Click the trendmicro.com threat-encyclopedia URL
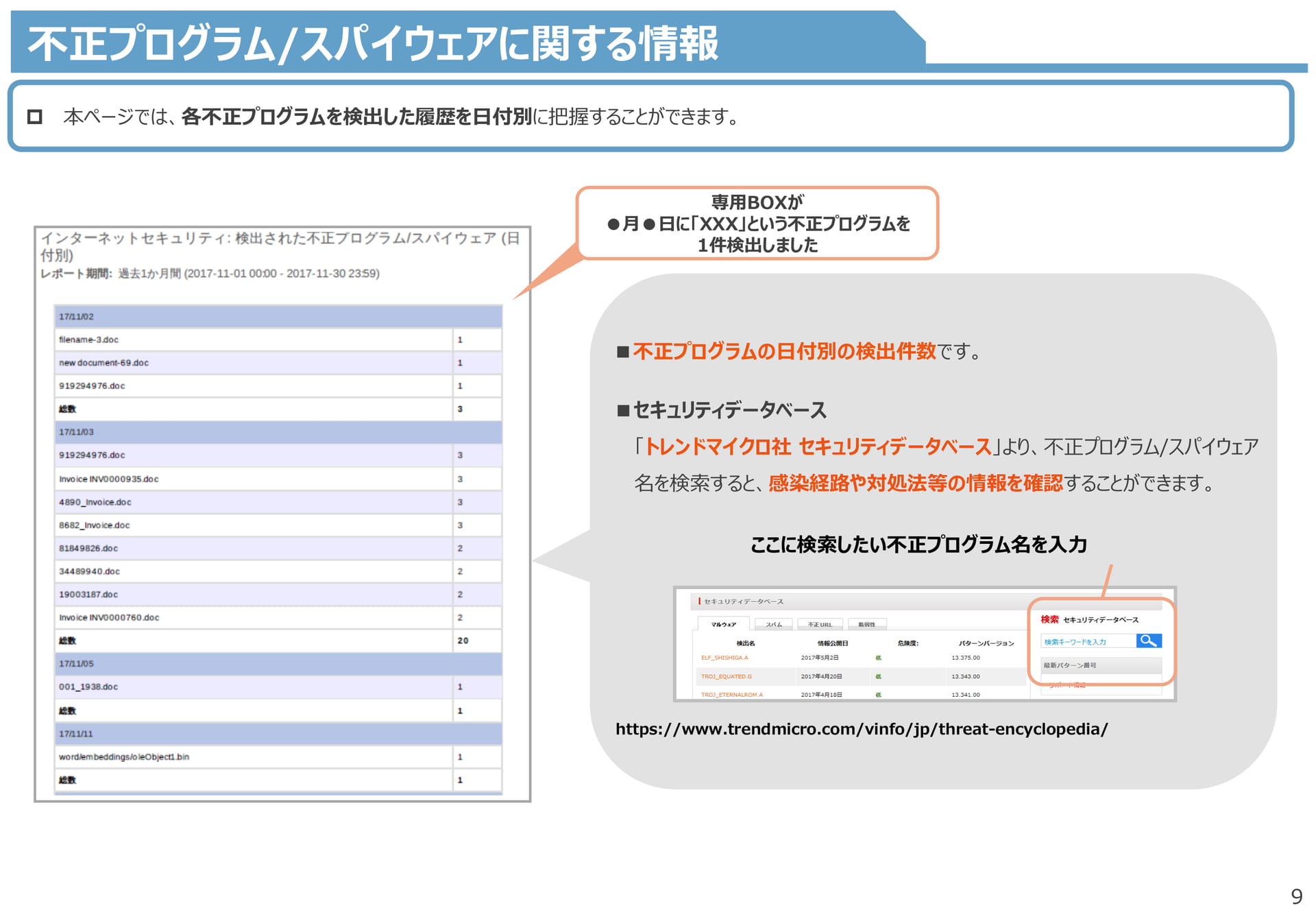Screen dimensions: 1316x910 (861, 728)
